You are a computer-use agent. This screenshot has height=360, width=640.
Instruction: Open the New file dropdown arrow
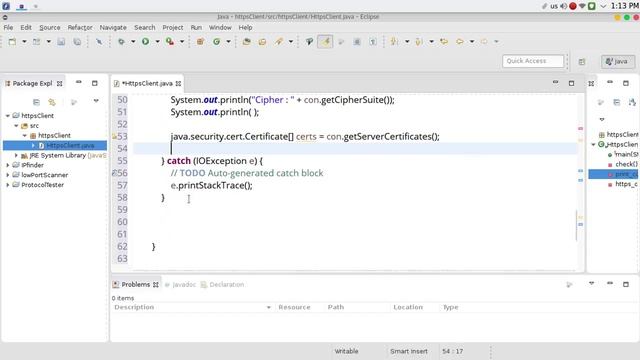pyautogui.click(x=24, y=42)
